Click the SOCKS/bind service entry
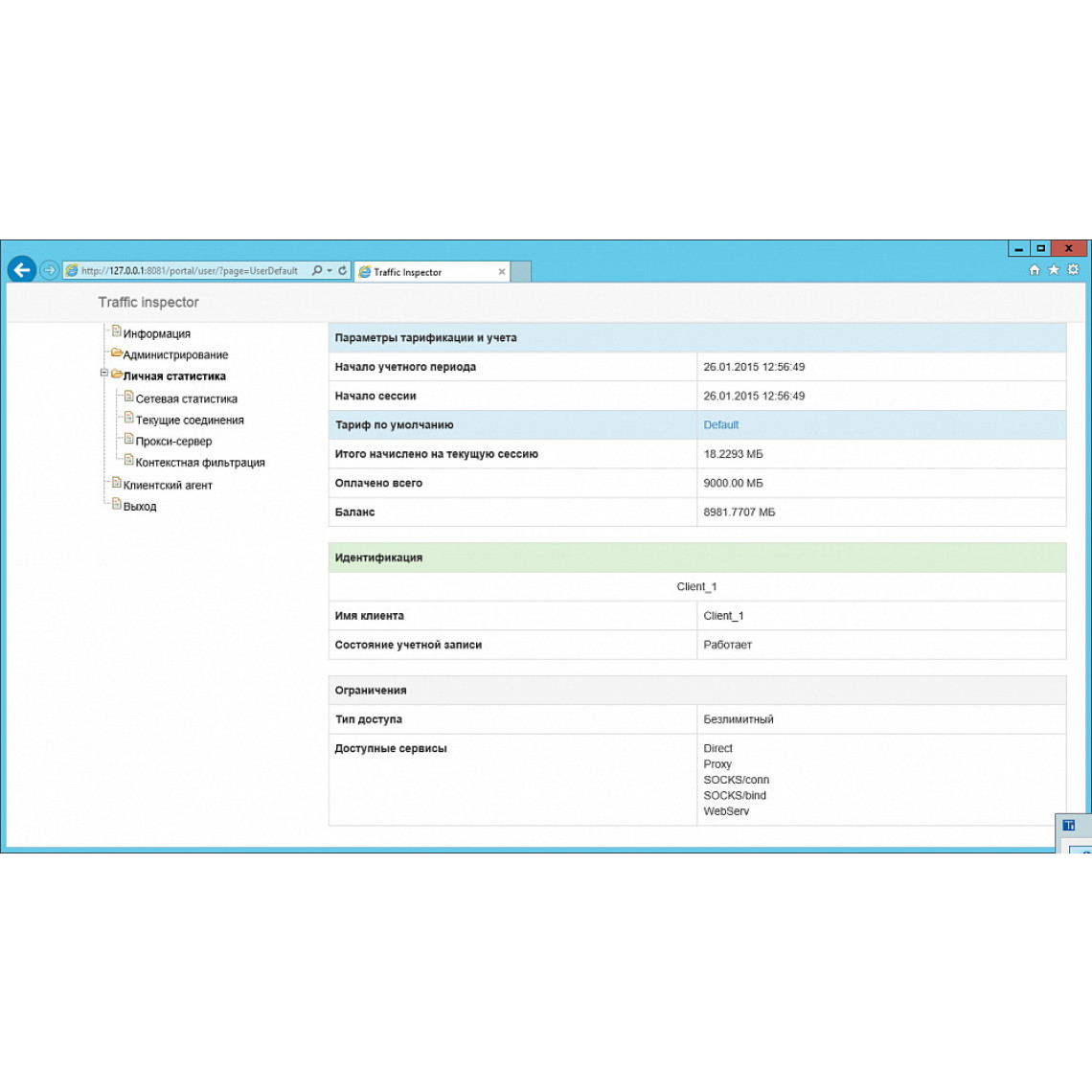Image resolution: width=1092 pixels, height=1092 pixels. click(734, 795)
